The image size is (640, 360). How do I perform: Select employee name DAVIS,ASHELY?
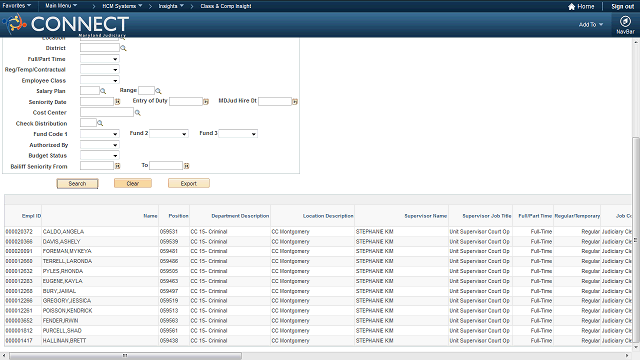click(x=62, y=242)
